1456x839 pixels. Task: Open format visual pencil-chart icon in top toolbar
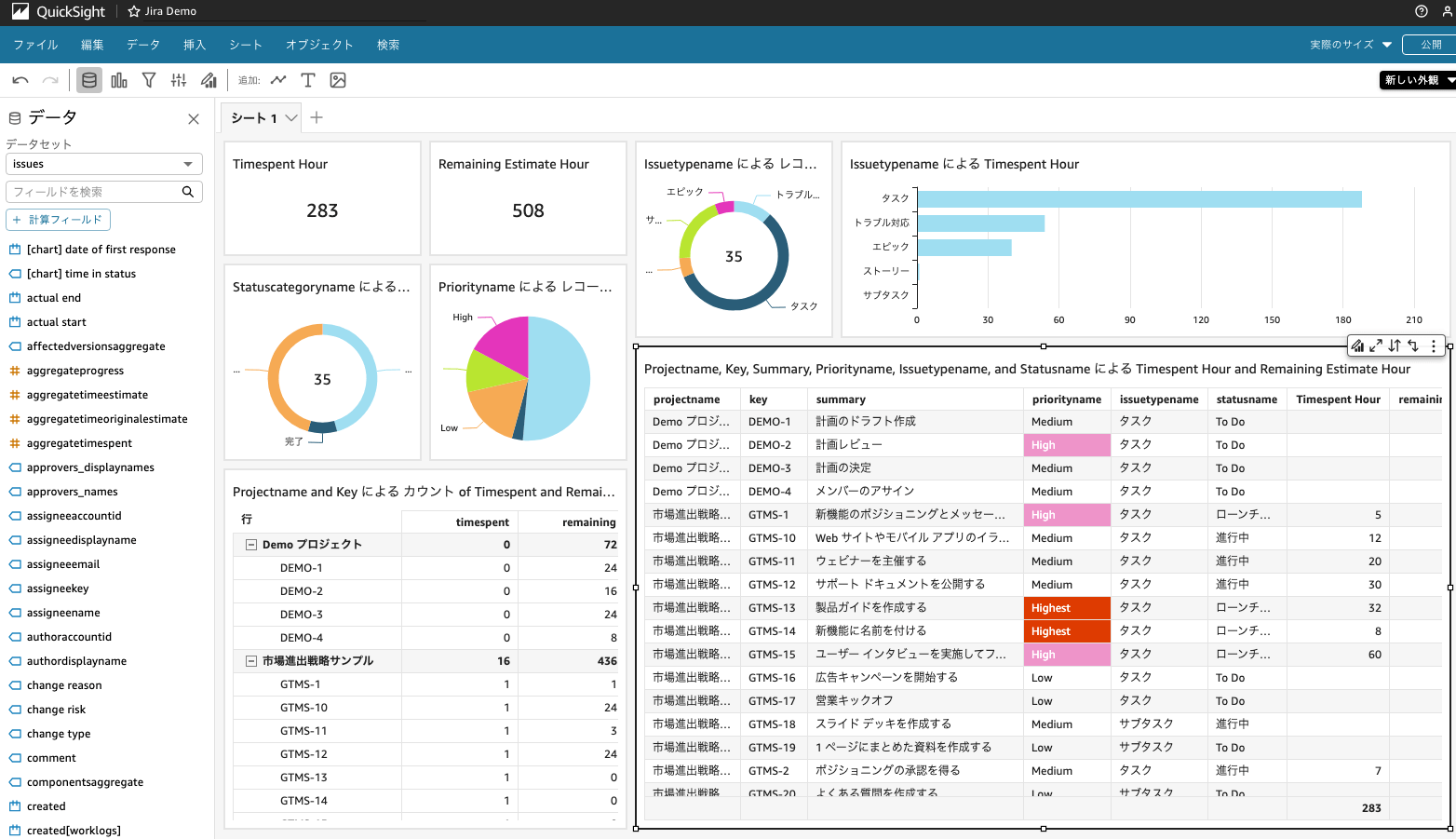[x=209, y=80]
